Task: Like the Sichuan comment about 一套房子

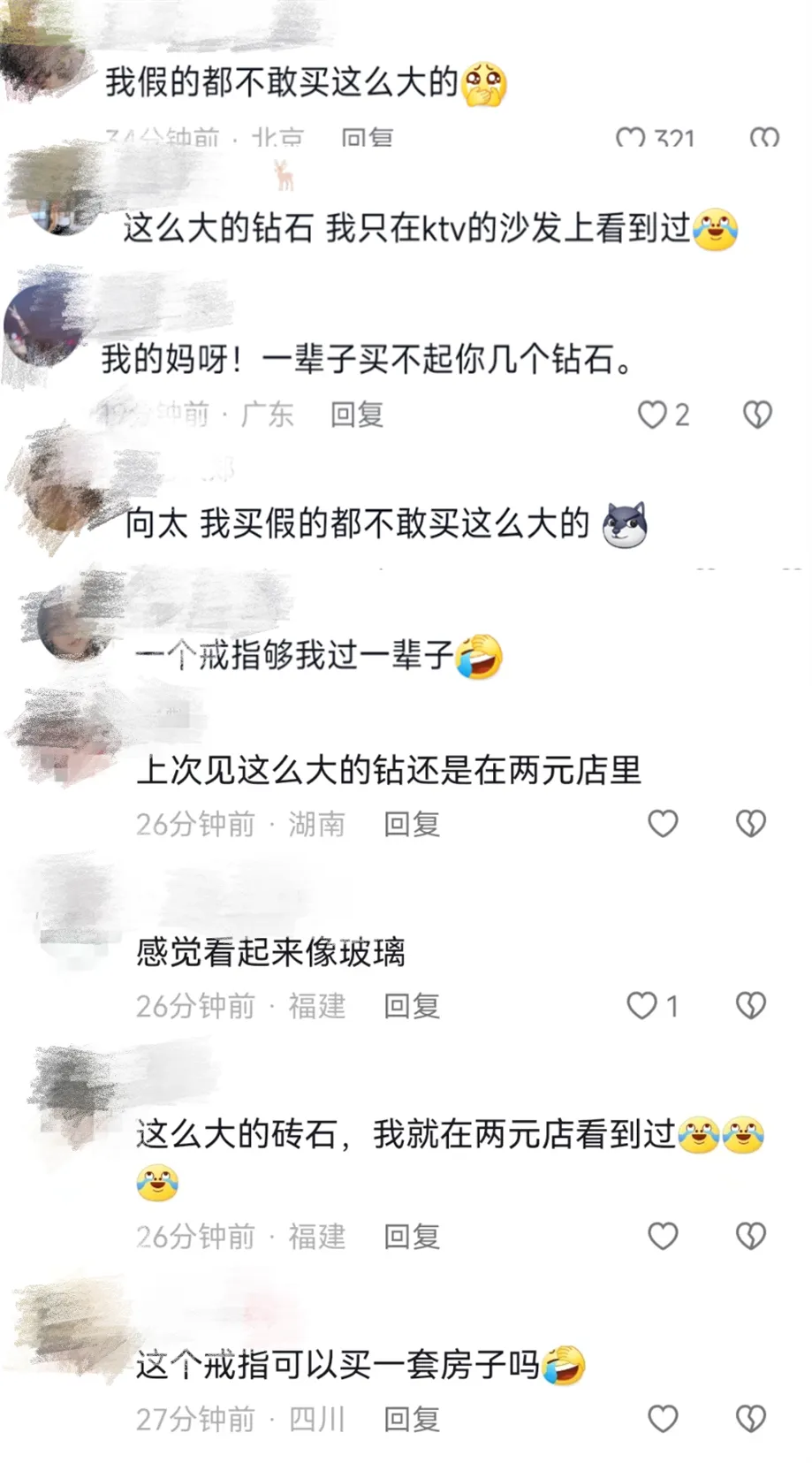Action: 663,1419
